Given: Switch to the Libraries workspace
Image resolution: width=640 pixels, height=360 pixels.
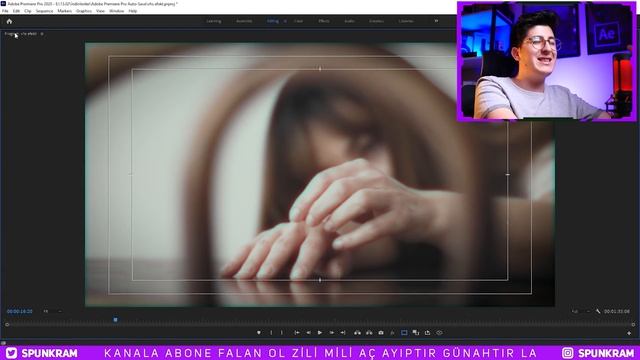Looking at the screenshot, I should (x=406, y=21).
